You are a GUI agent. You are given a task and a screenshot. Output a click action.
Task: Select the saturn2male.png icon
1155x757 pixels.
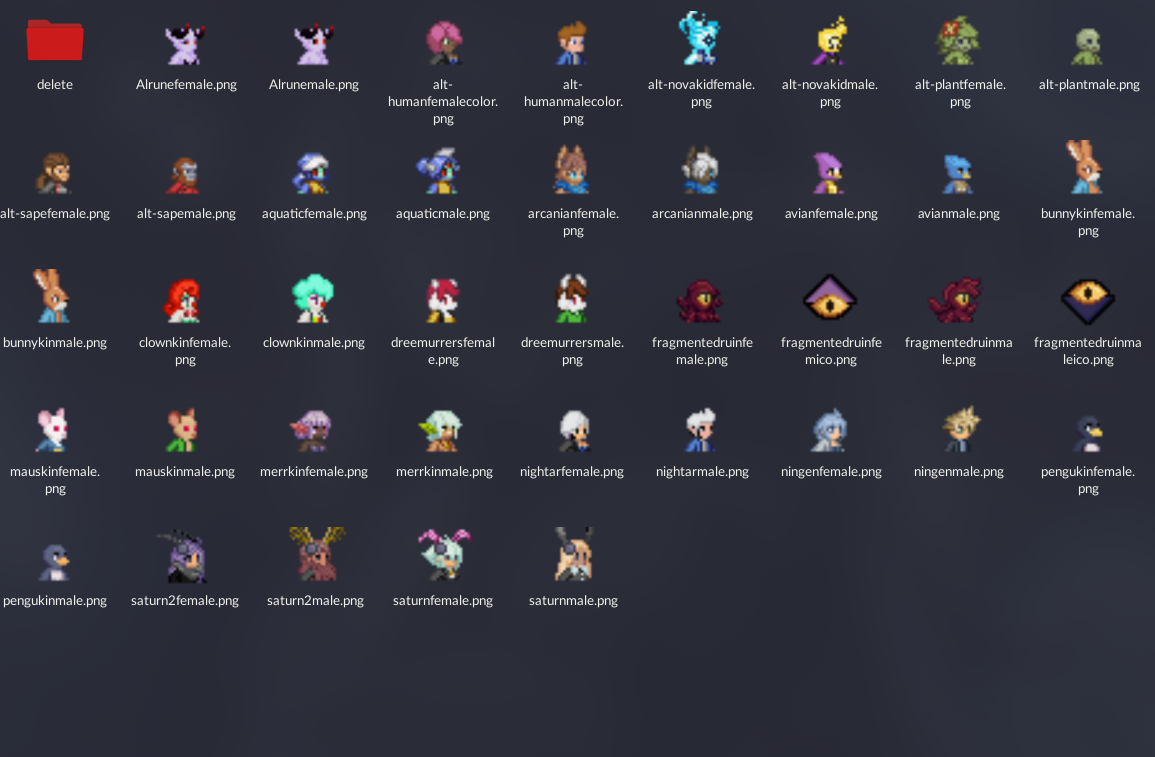[317, 554]
